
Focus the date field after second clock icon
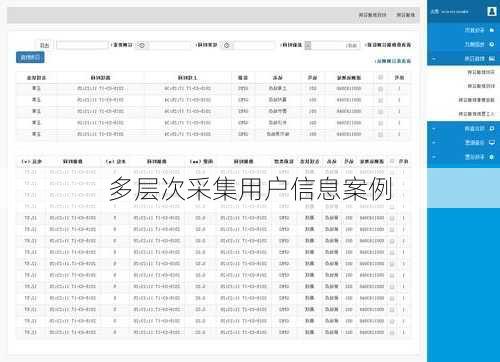click(254, 45)
